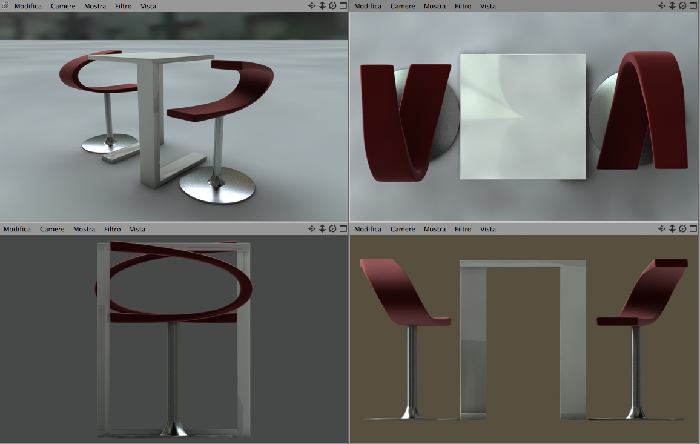Open Camere menu in the dark gray viewport
Screen dimensions: 700x444
click(x=52, y=229)
